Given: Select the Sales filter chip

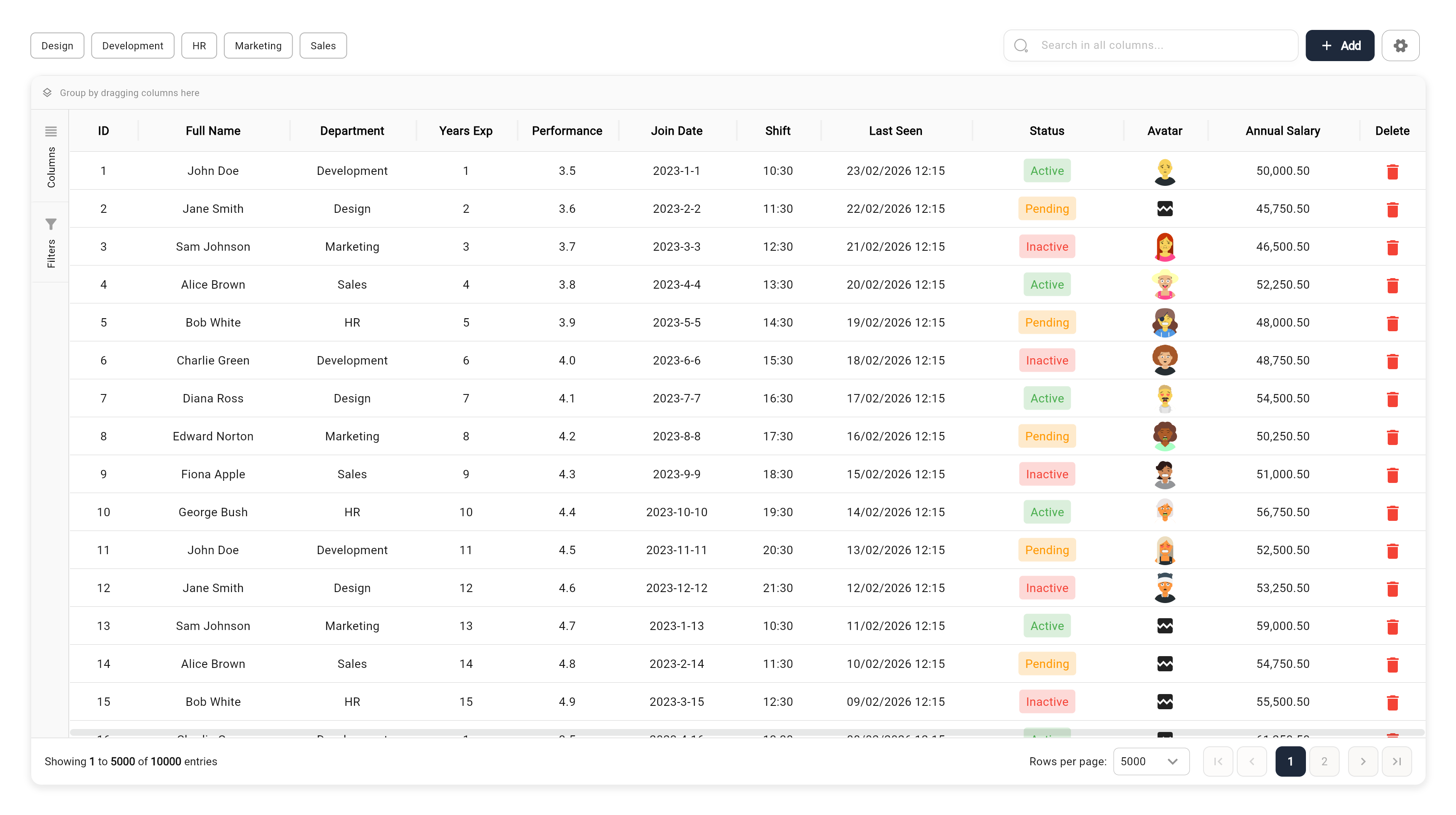Looking at the screenshot, I should pyautogui.click(x=323, y=46).
